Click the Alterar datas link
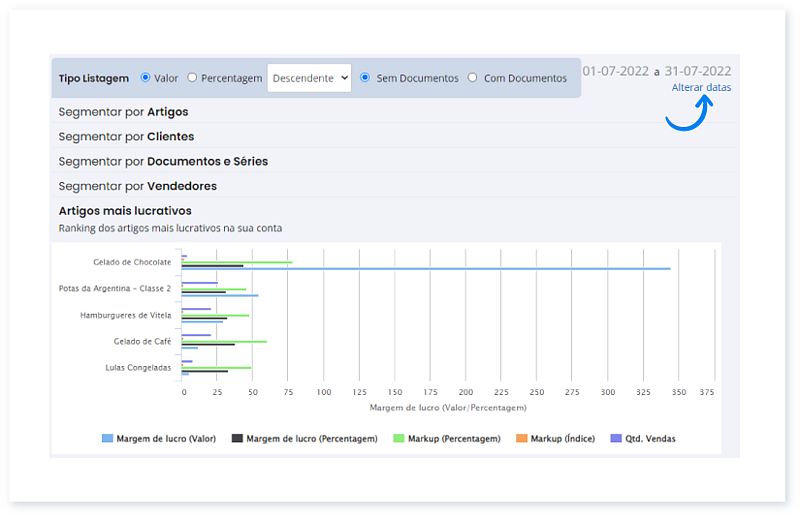The image size is (800, 517). tap(701, 88)
